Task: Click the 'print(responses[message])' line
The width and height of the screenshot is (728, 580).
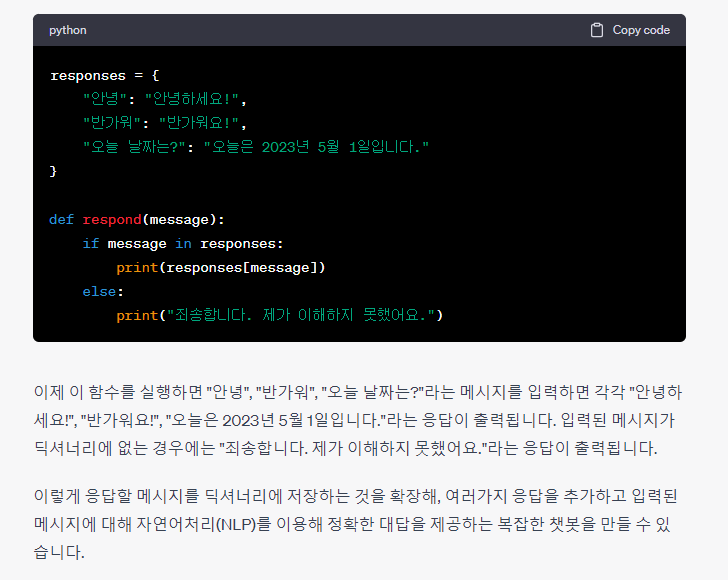Action: point(221,268)
